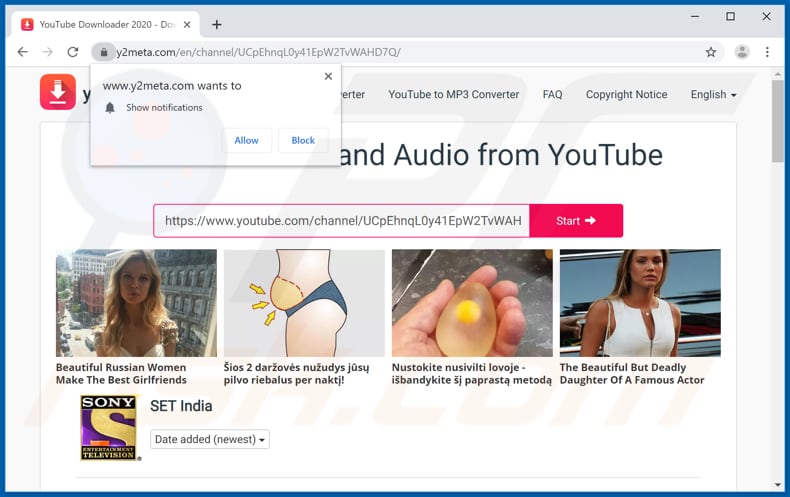Screen dimensions: 790x497
Task: Reload the page with refresh icon
Action: (x=73, y=52)
